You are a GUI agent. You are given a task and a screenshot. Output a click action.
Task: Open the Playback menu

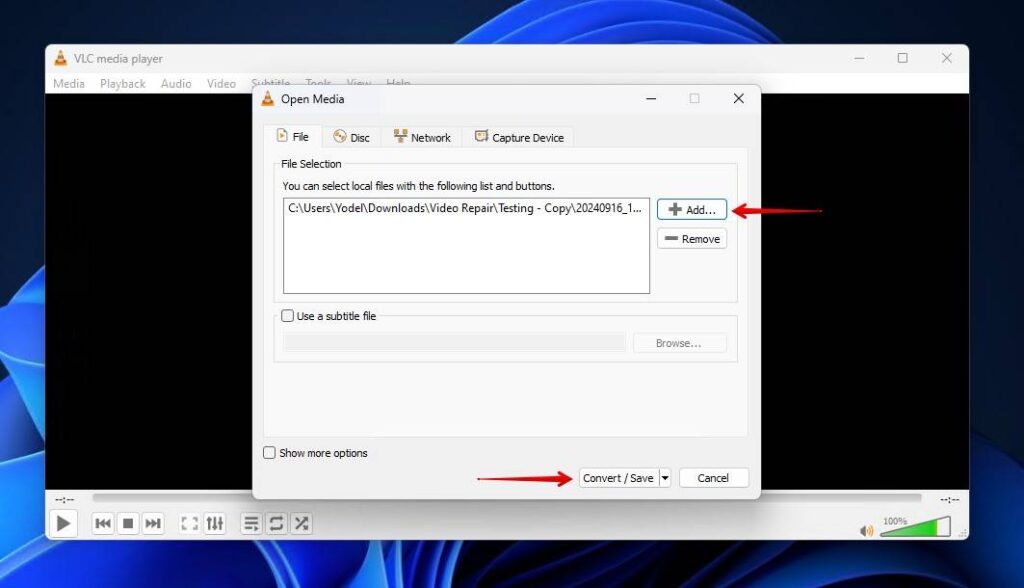pos(122,83)
